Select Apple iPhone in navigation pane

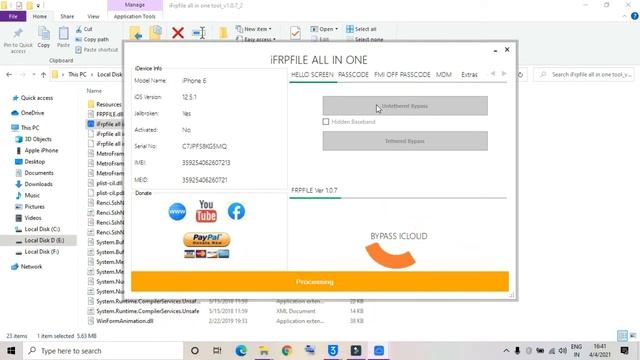click(37, 151)
